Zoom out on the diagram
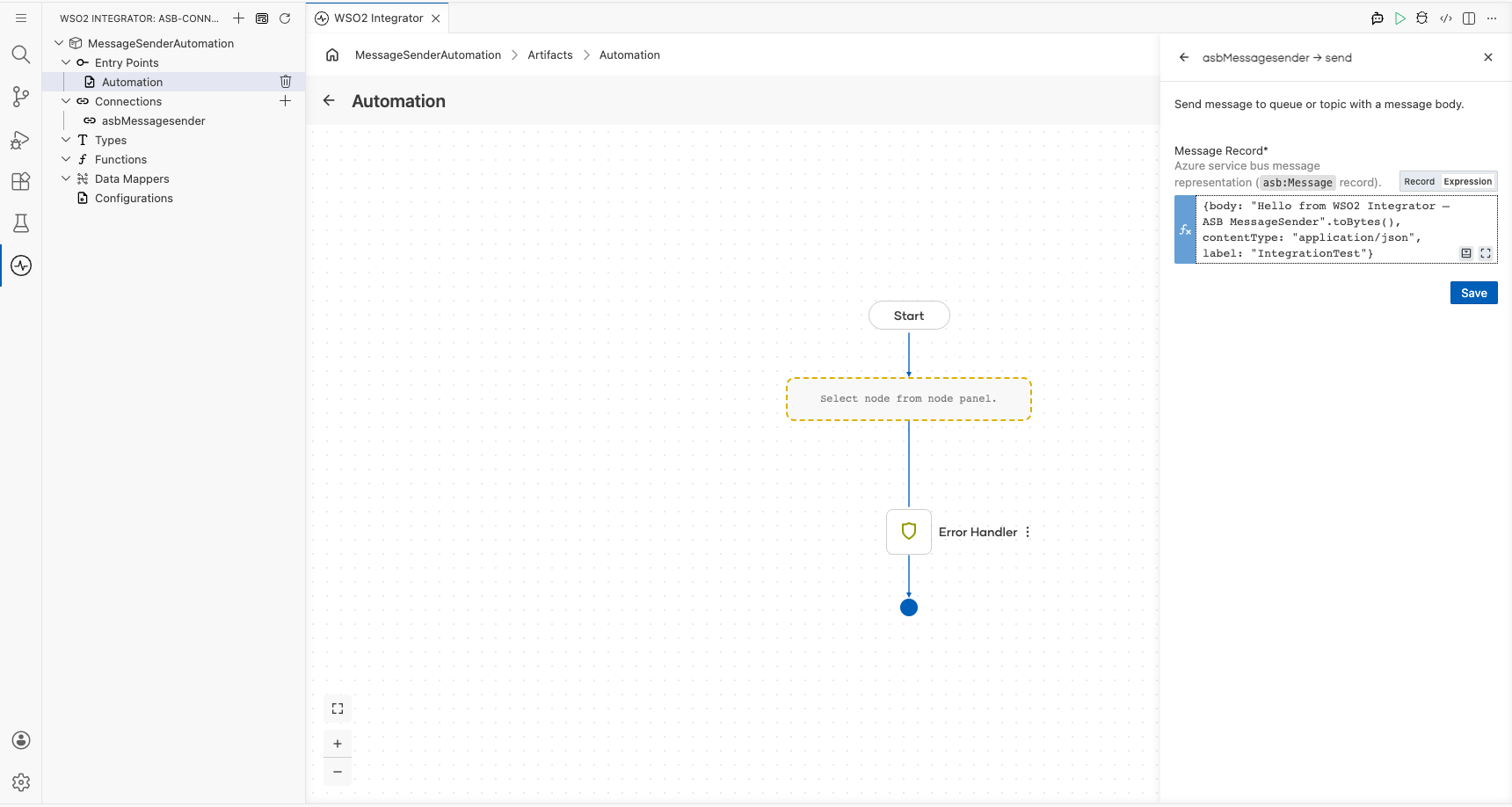This screenshot has height=807, width=1512. 338,772
